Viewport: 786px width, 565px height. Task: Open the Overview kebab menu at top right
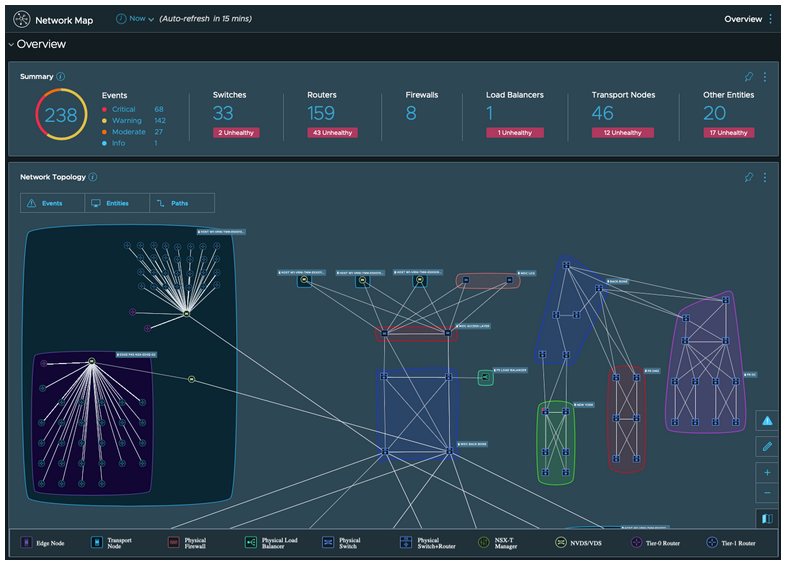pos(771,19)
